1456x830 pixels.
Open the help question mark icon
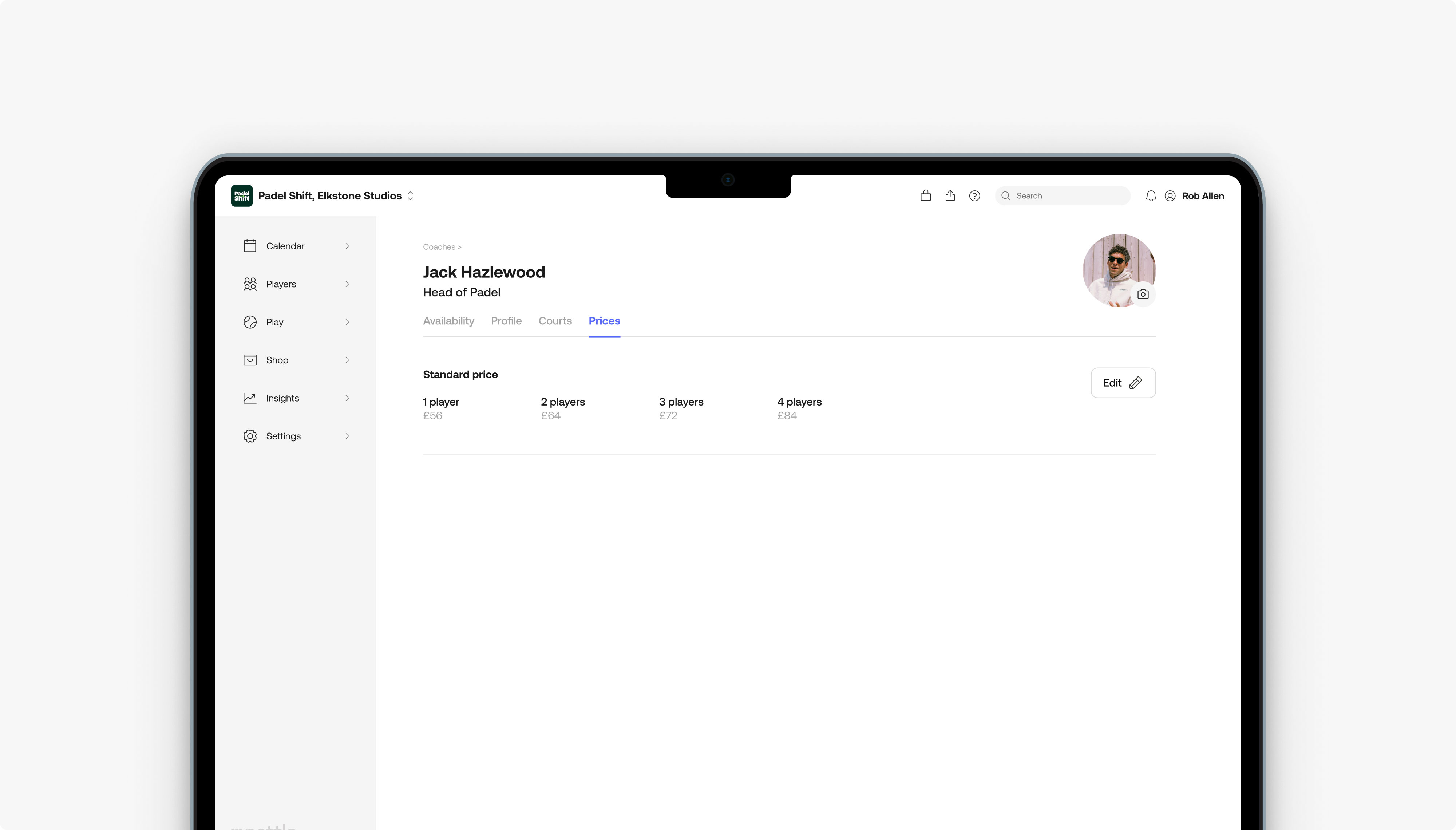click(974, 195)
